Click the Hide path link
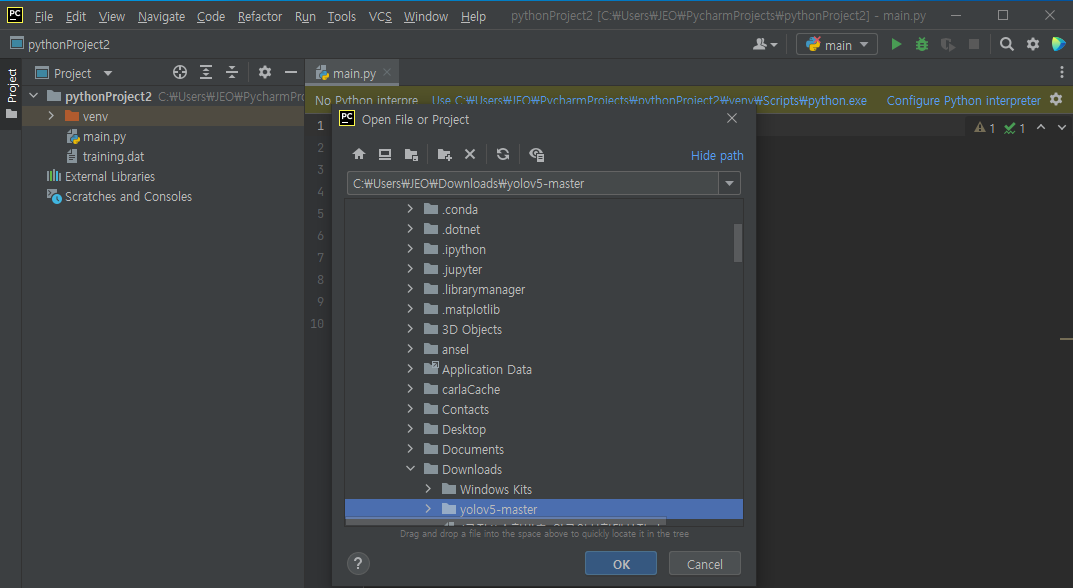Viewport: 1073px width, 588px height. click(716, 155)
